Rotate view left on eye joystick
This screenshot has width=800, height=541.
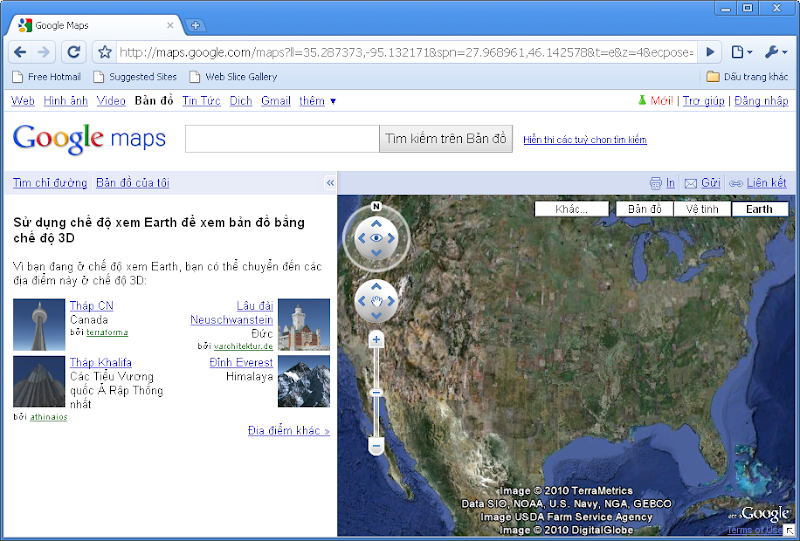(x=361, y=238)
